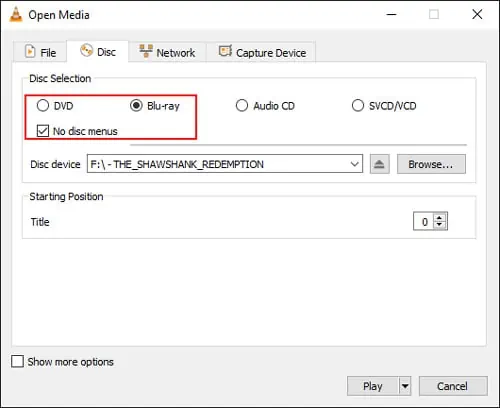Click the eject disc icon button

[379, 164]
